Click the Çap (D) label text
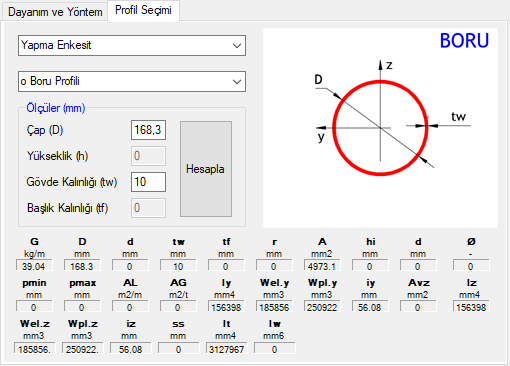Screen dimensions: 510x366 click(x=45, y=130)
